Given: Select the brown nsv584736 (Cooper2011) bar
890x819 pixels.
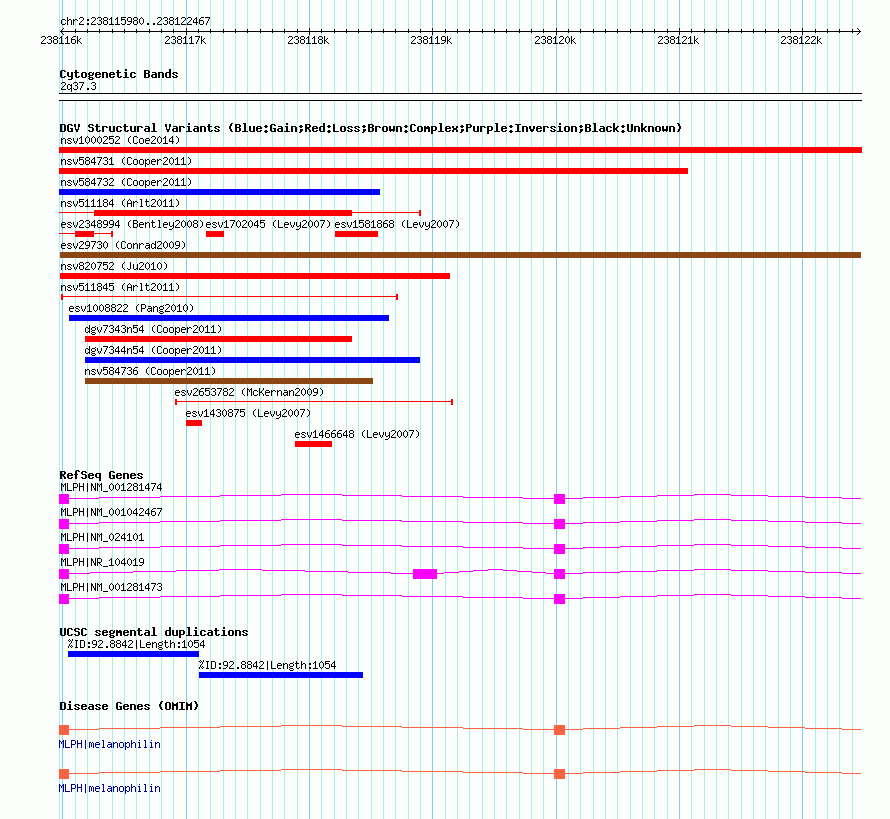Looking at the screenshot, I should [x=229, y=381].
